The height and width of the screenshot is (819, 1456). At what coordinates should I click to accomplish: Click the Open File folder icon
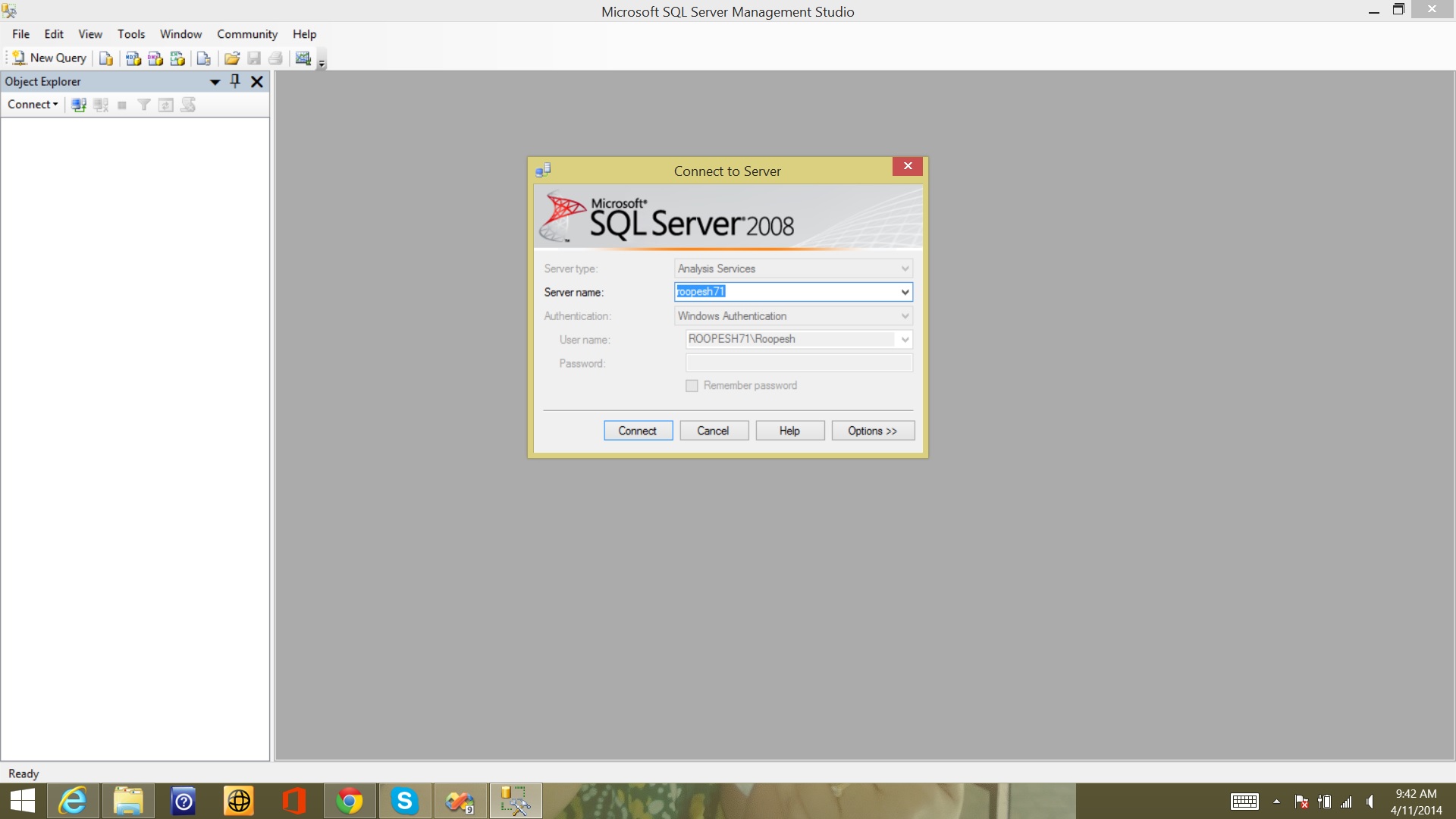[232, 58]
